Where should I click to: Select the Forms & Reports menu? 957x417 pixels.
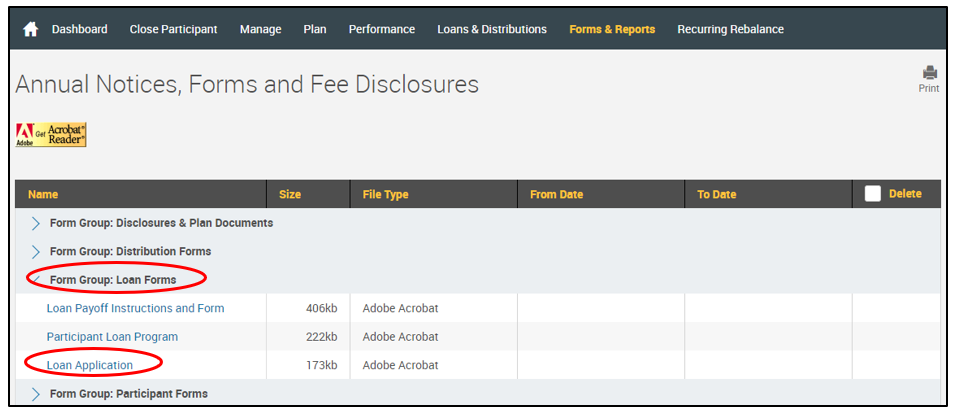[612, 29]
